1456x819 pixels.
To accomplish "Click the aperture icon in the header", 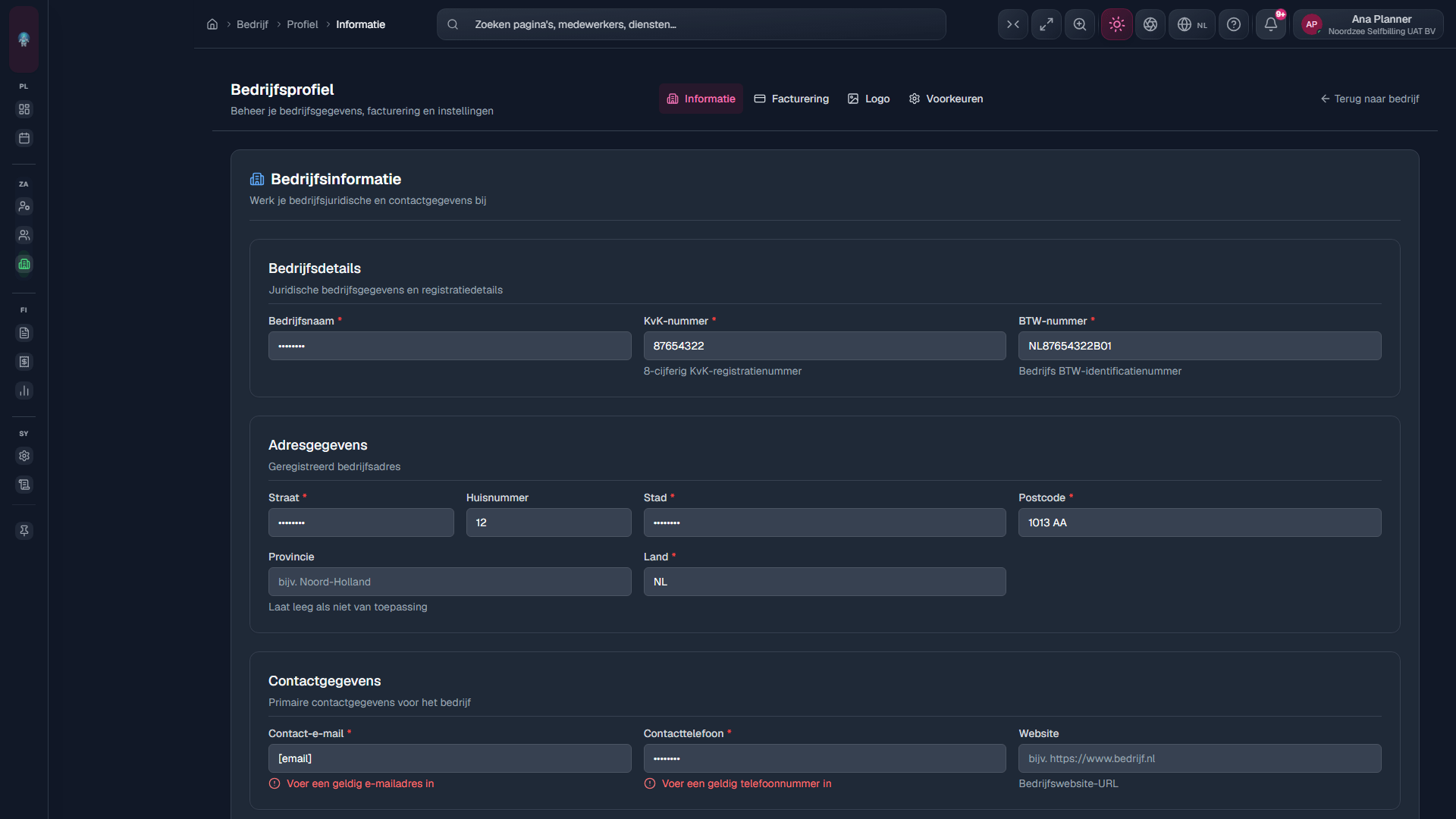I will point(1150,24).
